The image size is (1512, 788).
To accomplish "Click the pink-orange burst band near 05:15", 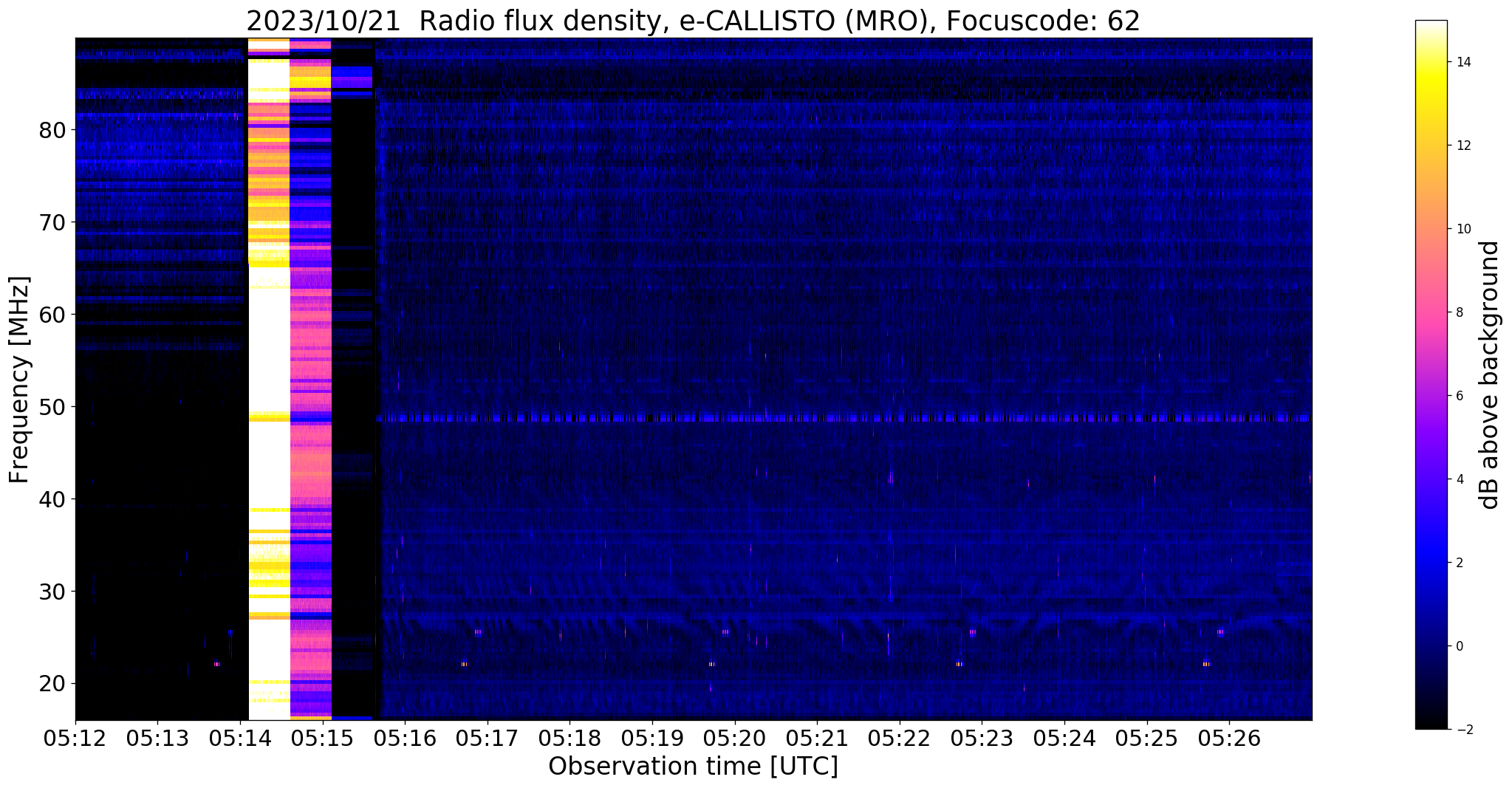I will click(311, 379).
